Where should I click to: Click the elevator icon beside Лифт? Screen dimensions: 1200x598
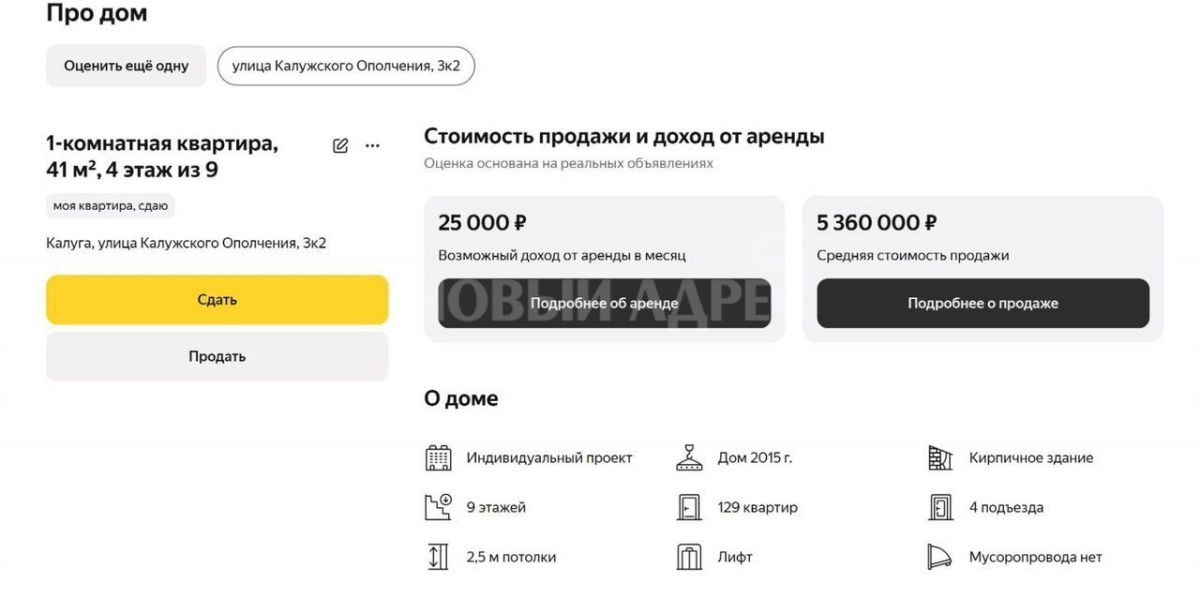[689, 557]
